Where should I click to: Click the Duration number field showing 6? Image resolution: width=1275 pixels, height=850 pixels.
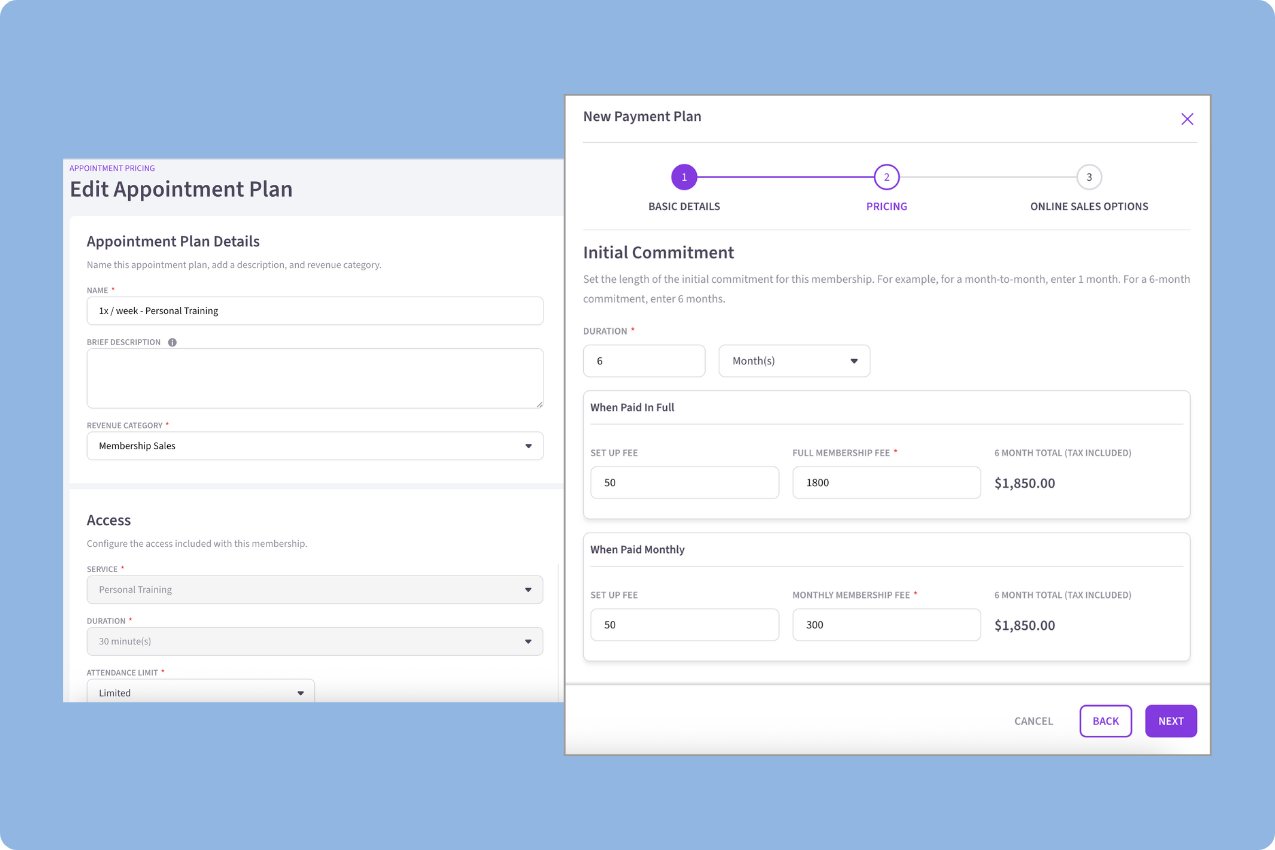click(x=644, y=361)
